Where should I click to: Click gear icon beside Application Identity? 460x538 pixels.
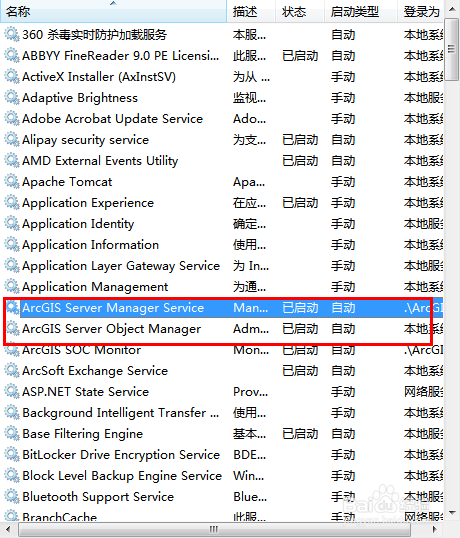pyautogui.click(x=12, y=224)
